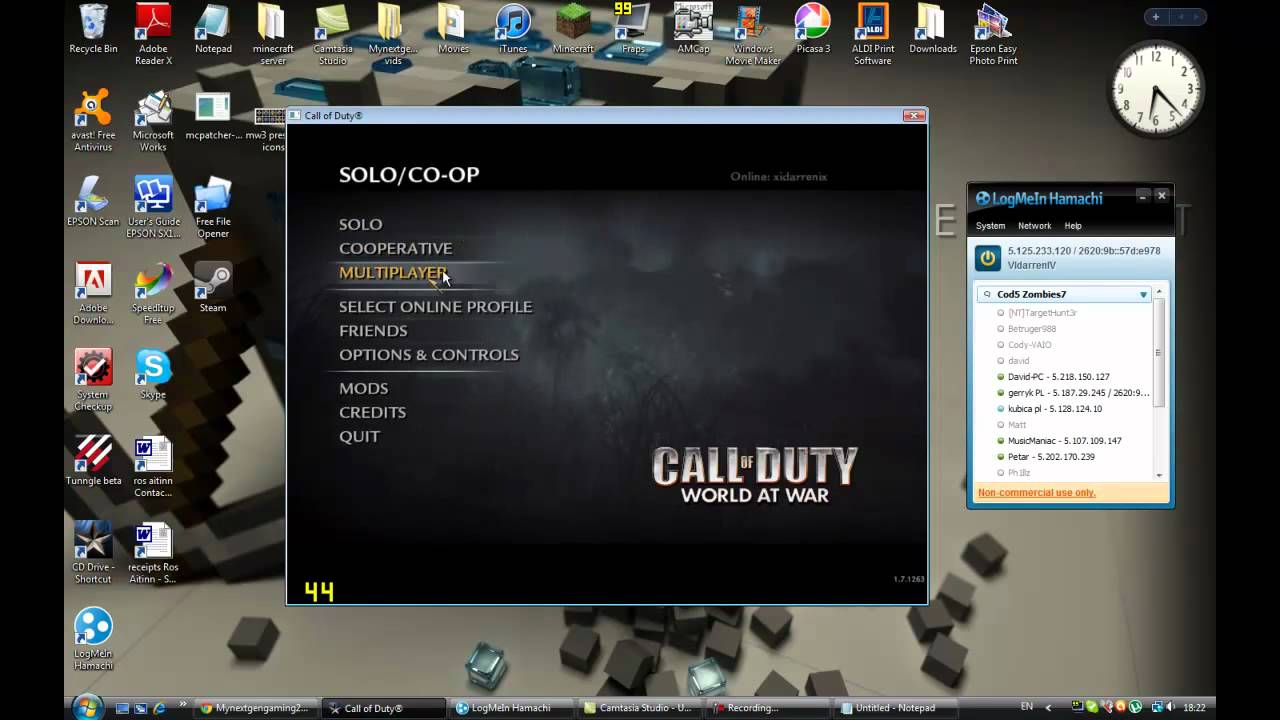Open the Hamachi System menu

click(x=991, y=226)
